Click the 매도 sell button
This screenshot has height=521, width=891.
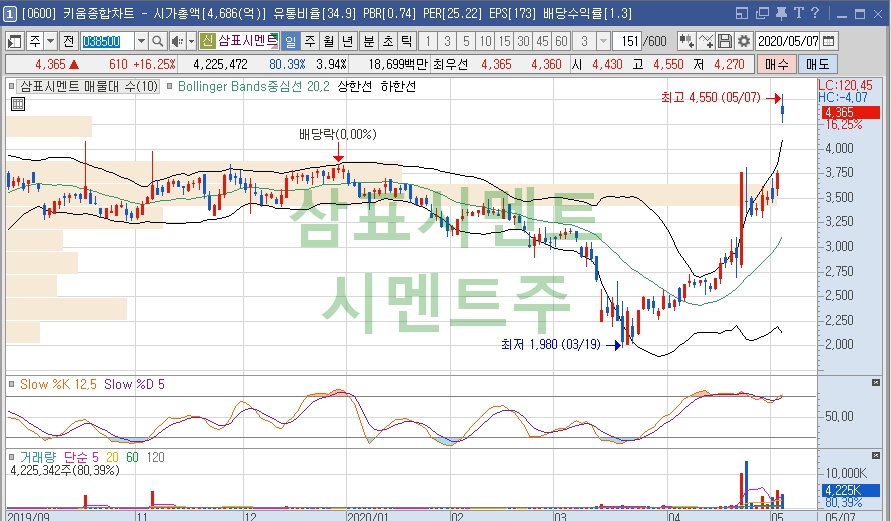tap(817, 64)
